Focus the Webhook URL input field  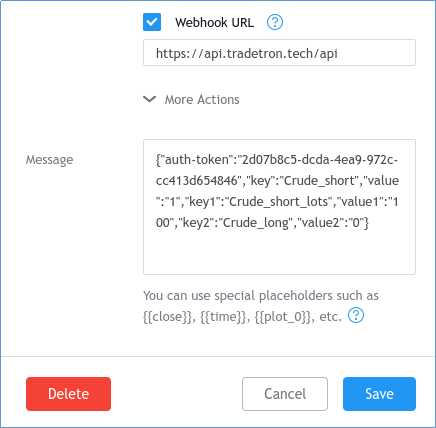[x=279, y=53]
